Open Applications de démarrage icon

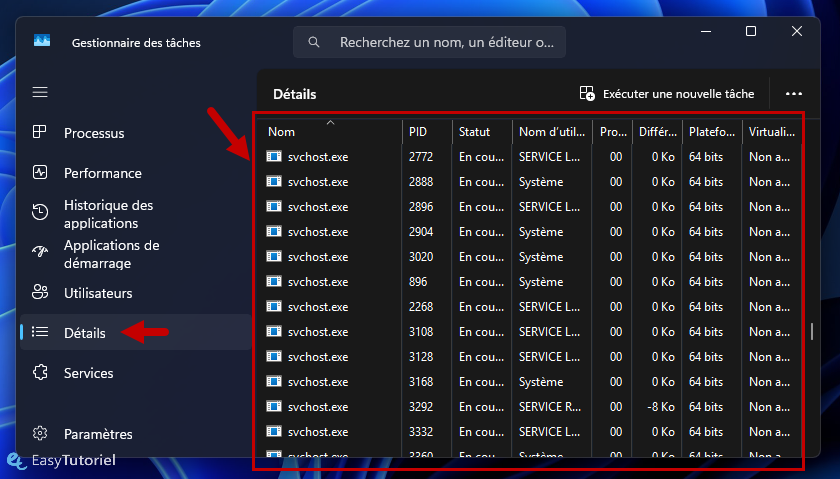[40, 251]
